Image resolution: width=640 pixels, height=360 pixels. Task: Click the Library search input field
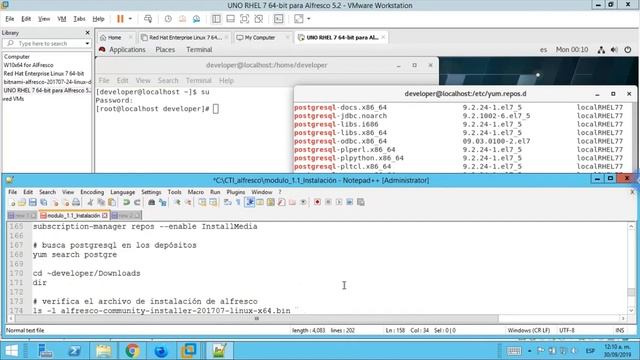pyautogui.click(x=47, y=43)
